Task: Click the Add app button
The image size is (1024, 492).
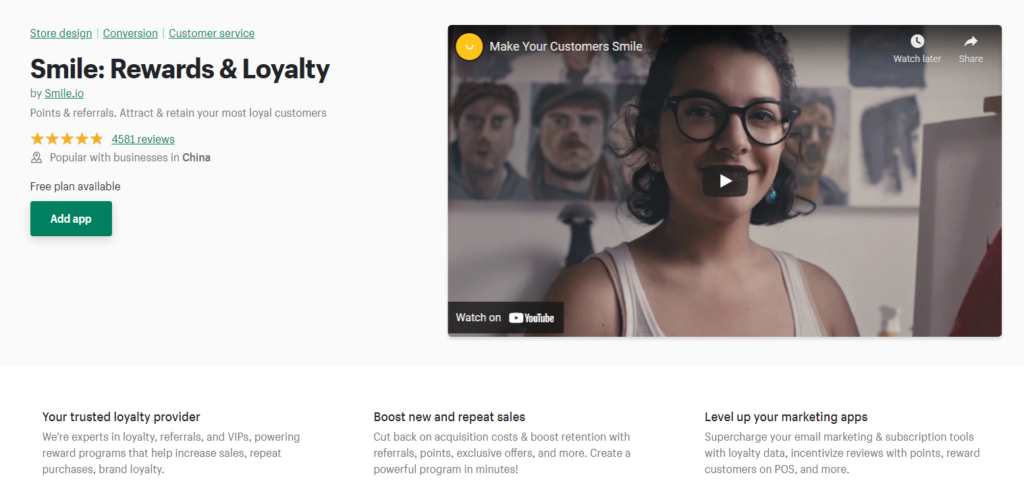Action: (71, 219)
